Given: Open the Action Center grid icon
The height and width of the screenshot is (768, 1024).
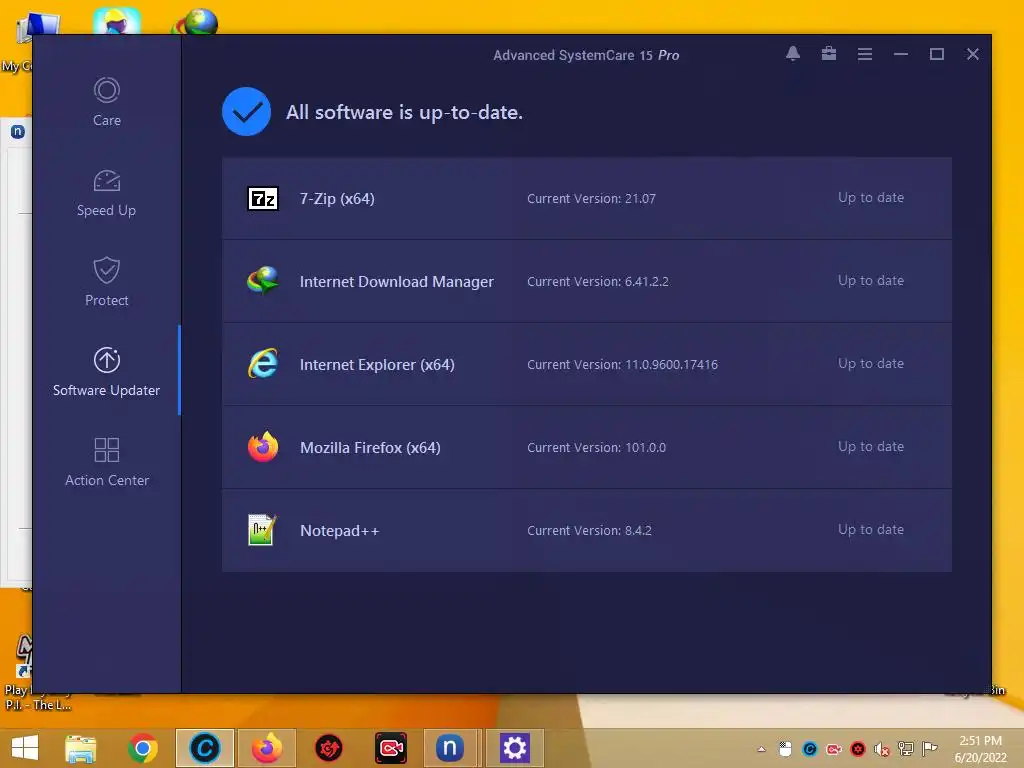Looking at the screenshot, I should pyautogui.click(x=106, y=449).
